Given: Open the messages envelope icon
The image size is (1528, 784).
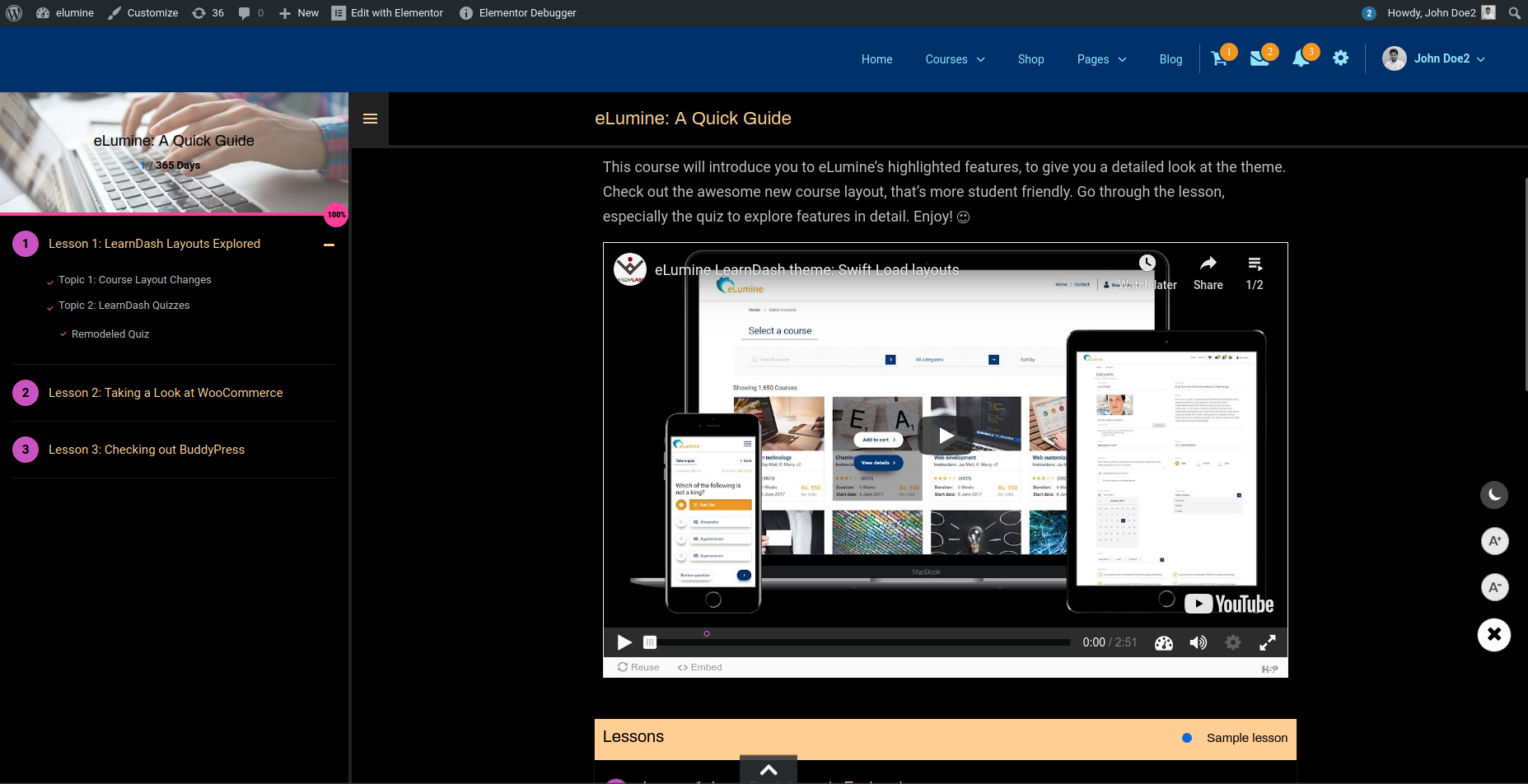Looking at the screenshot, I should click(x=1259, y=58).
